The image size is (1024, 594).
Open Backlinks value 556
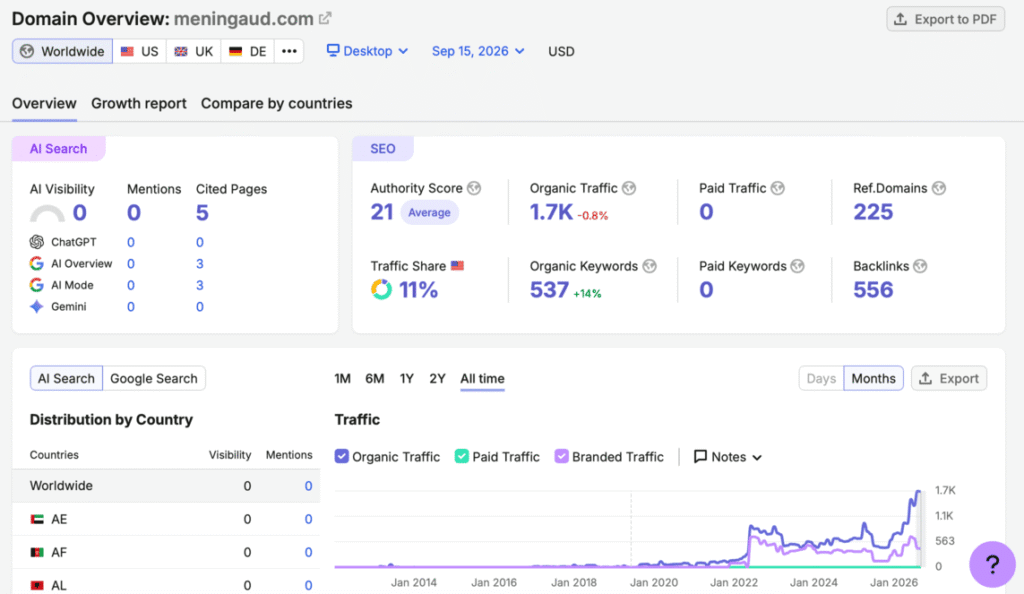[x=873, y=289]
